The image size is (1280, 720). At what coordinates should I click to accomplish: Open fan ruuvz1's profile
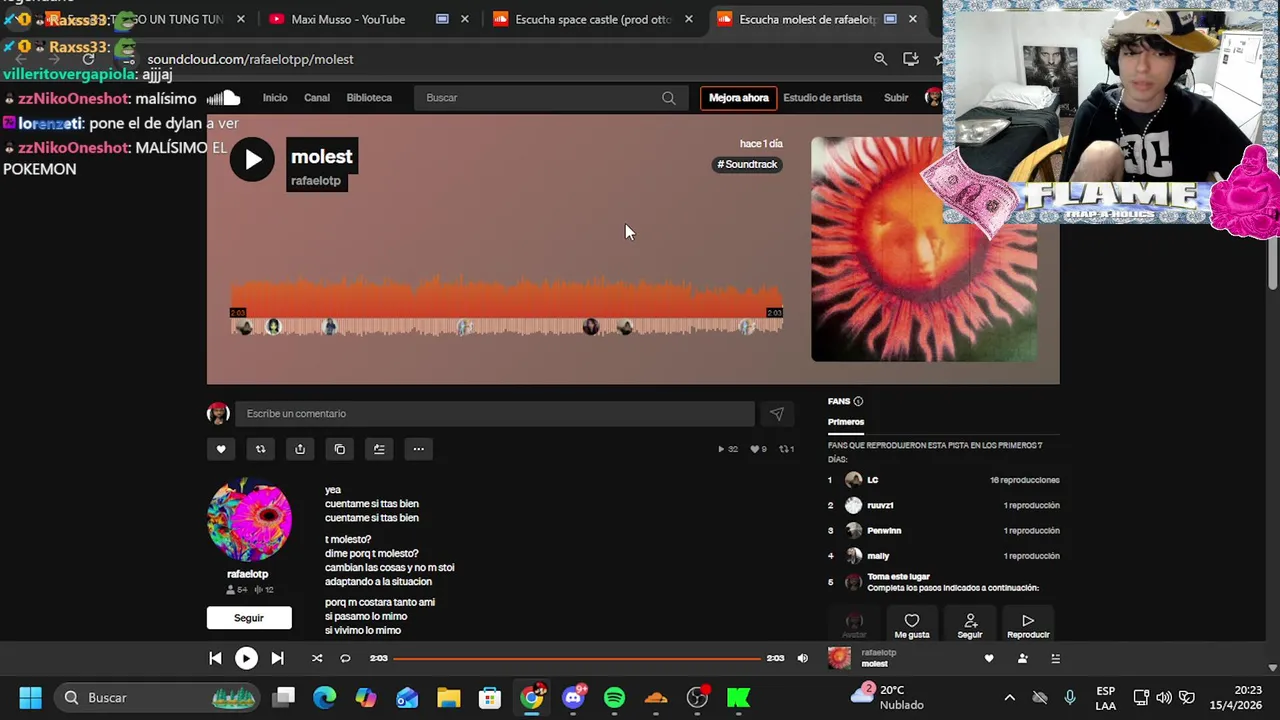880,505
